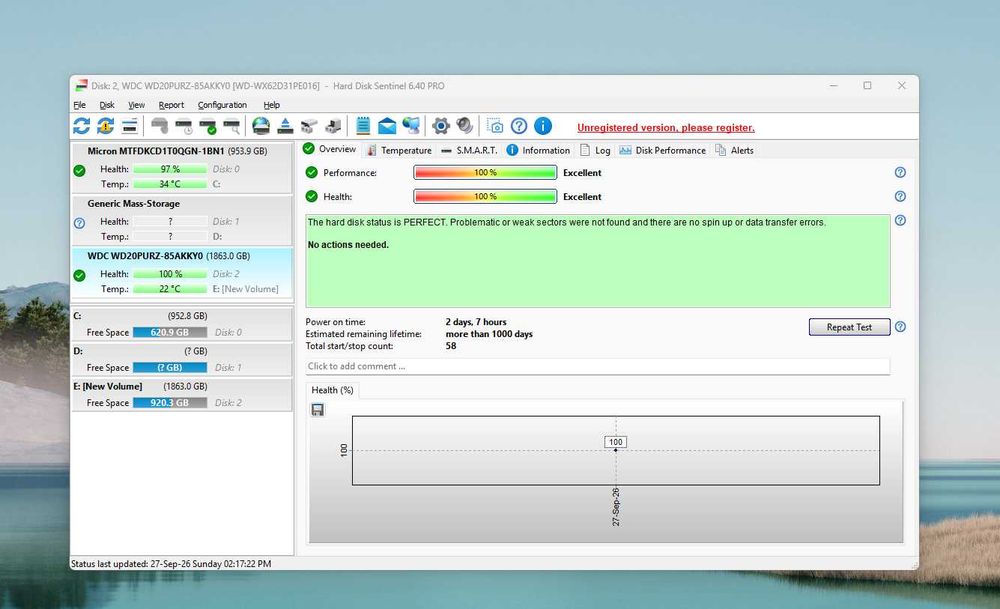Click the question mark icon in the toolbar
This screenshot has height=609, width=1000.
pyautogui.click(x=519, y=126)
